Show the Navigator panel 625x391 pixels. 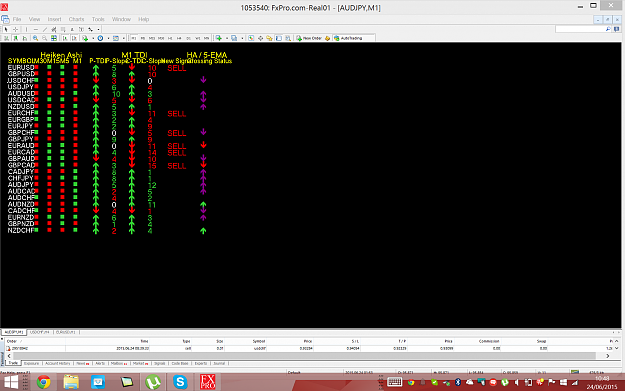click(x=269, y=38)
